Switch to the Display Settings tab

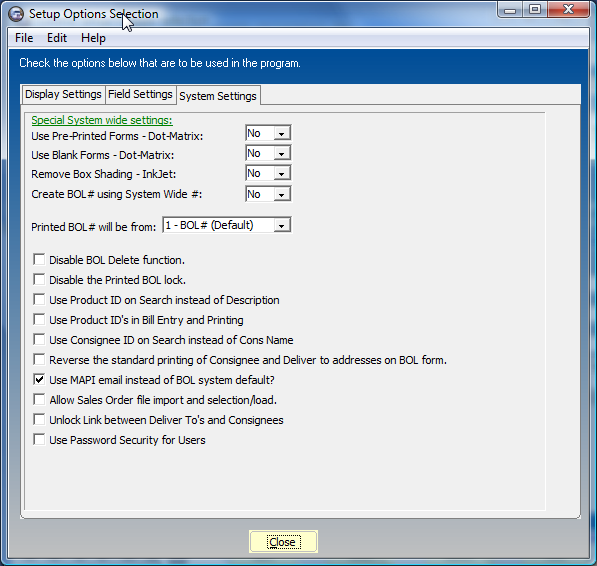tap(63, 94)
